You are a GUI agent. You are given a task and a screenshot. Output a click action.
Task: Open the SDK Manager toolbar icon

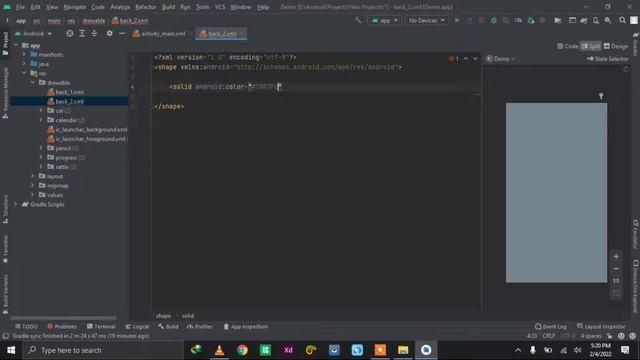click(x=608, y=20)
